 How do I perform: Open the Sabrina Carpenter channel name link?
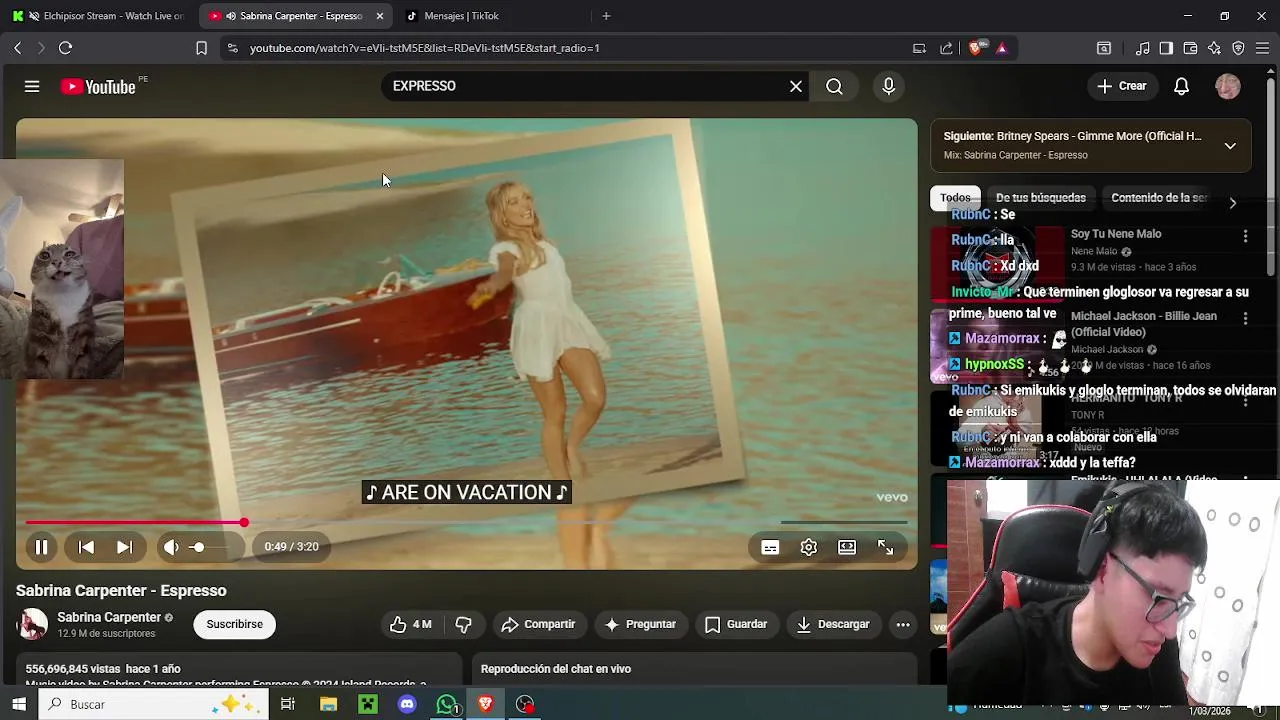pos(109,617)
